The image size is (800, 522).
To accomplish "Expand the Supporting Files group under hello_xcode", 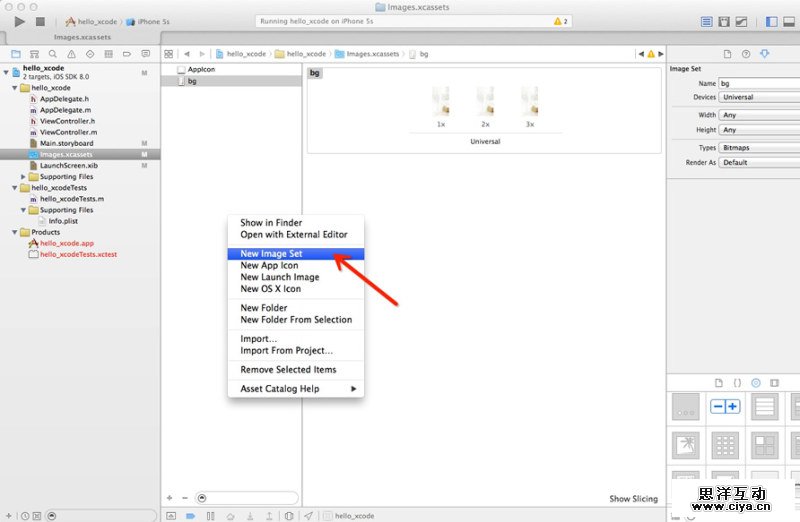I will coord(23,177).
